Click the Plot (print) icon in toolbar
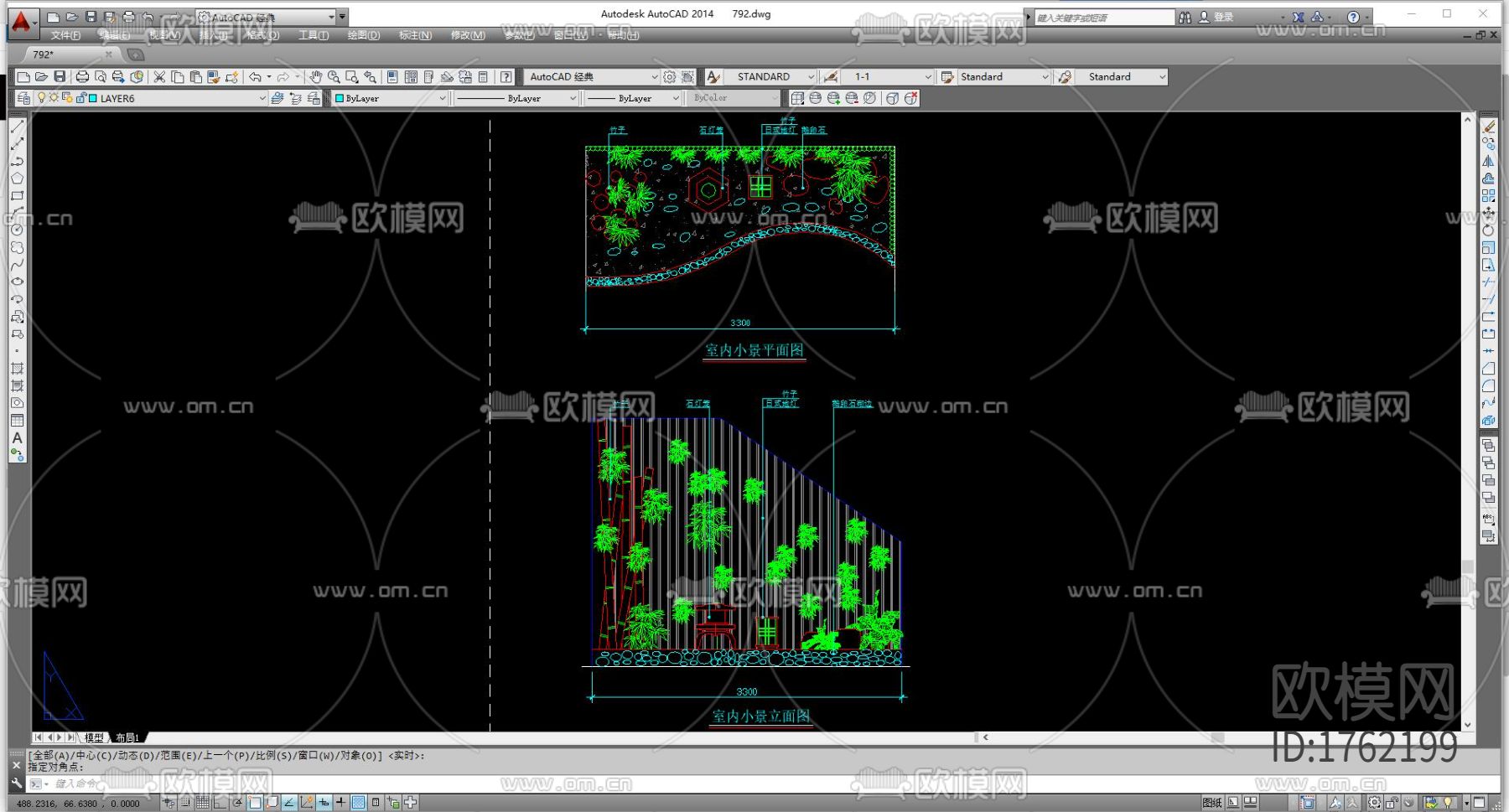The image size is (1509, 812). pos(82,77)
